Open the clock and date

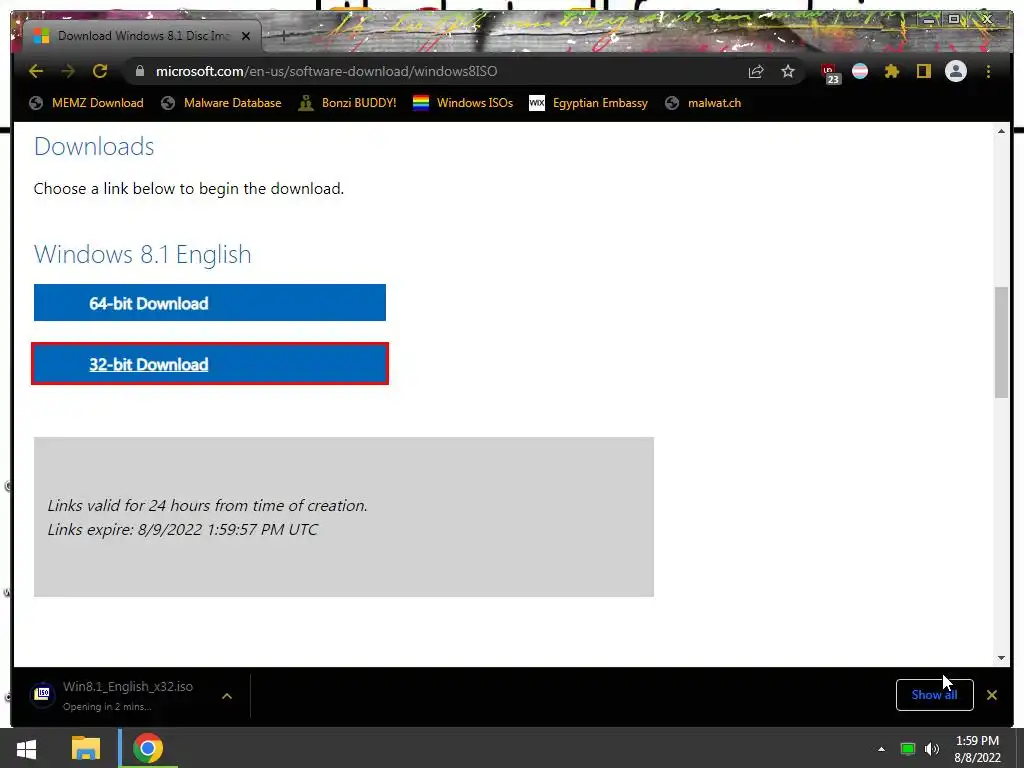click(977, 749)
